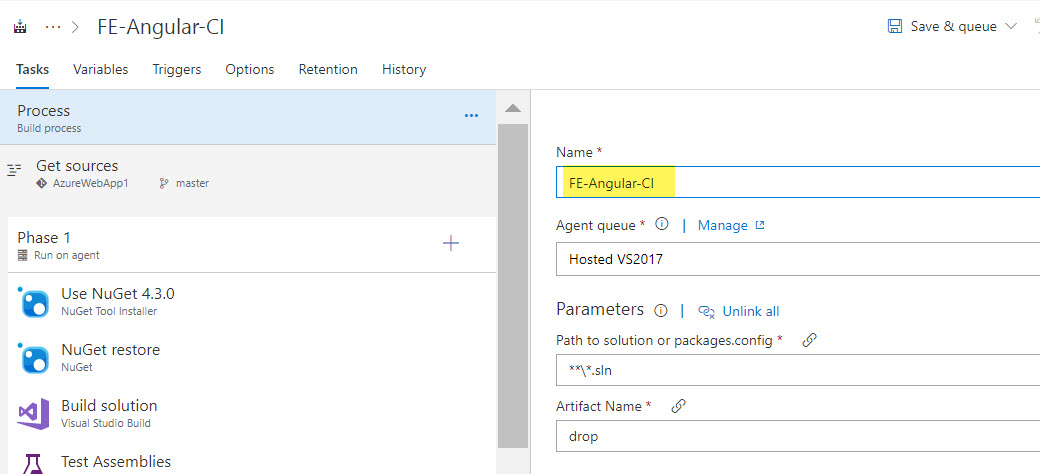Click the Parameters info icon
The width and height of the screenshot is (1040, 474).
click(x=660, y=310)
